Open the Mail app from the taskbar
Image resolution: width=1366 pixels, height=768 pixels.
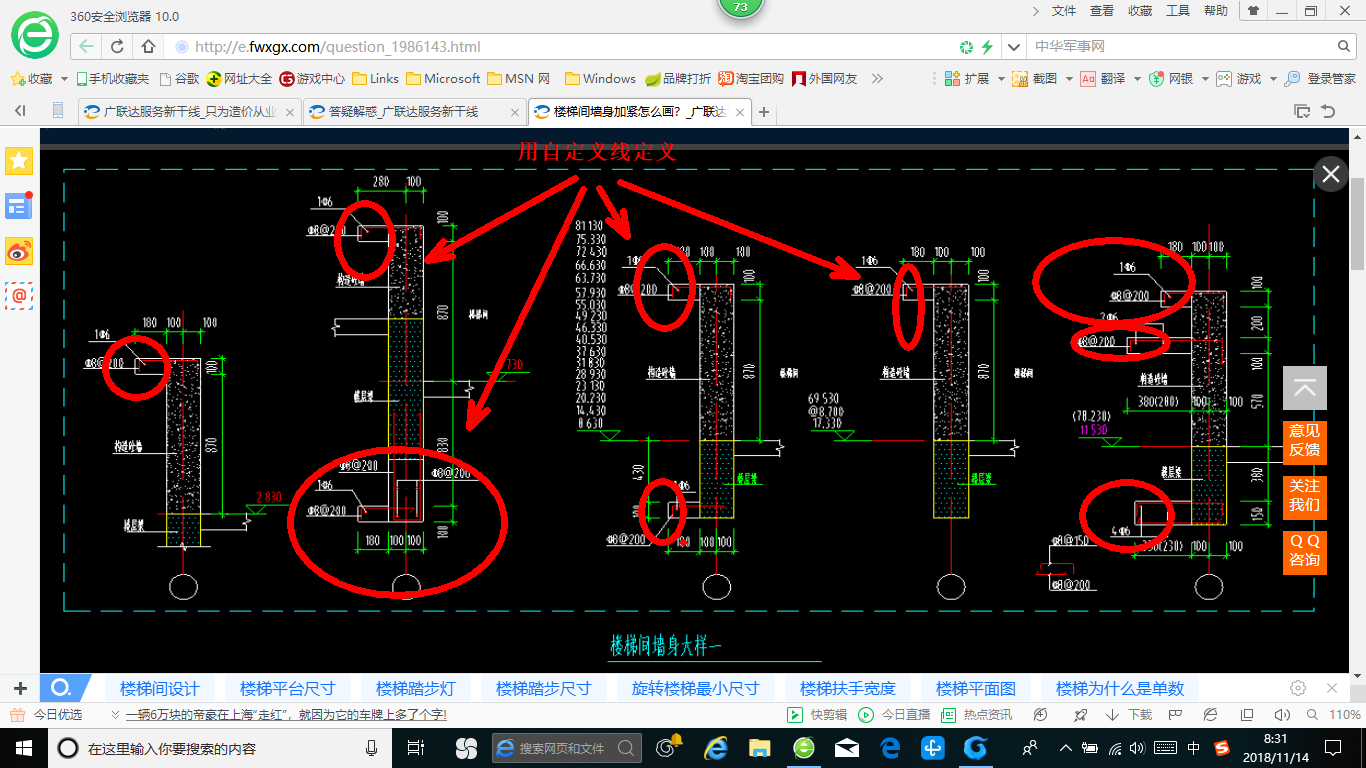[x=846, y=747]
